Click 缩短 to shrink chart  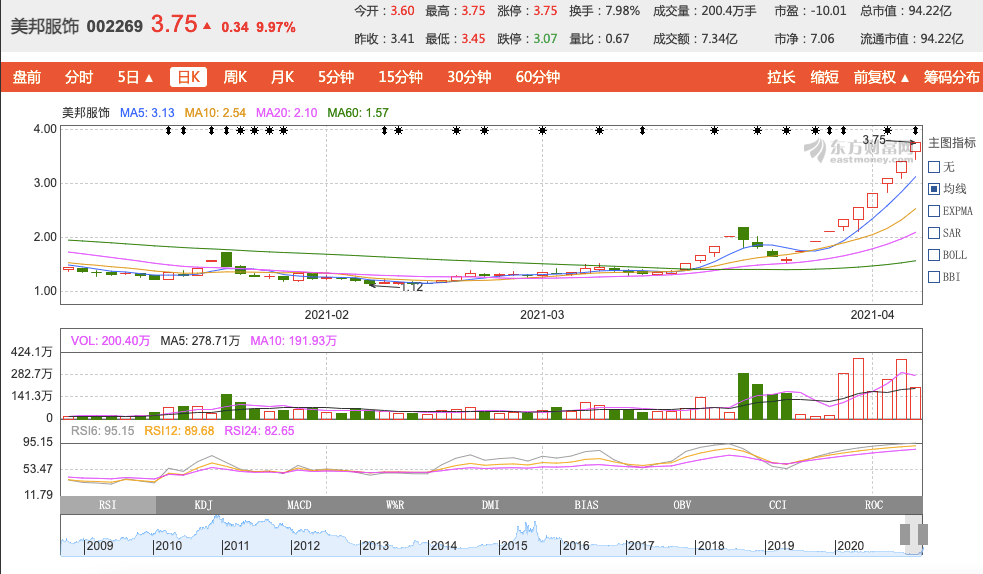click(824, 77)
